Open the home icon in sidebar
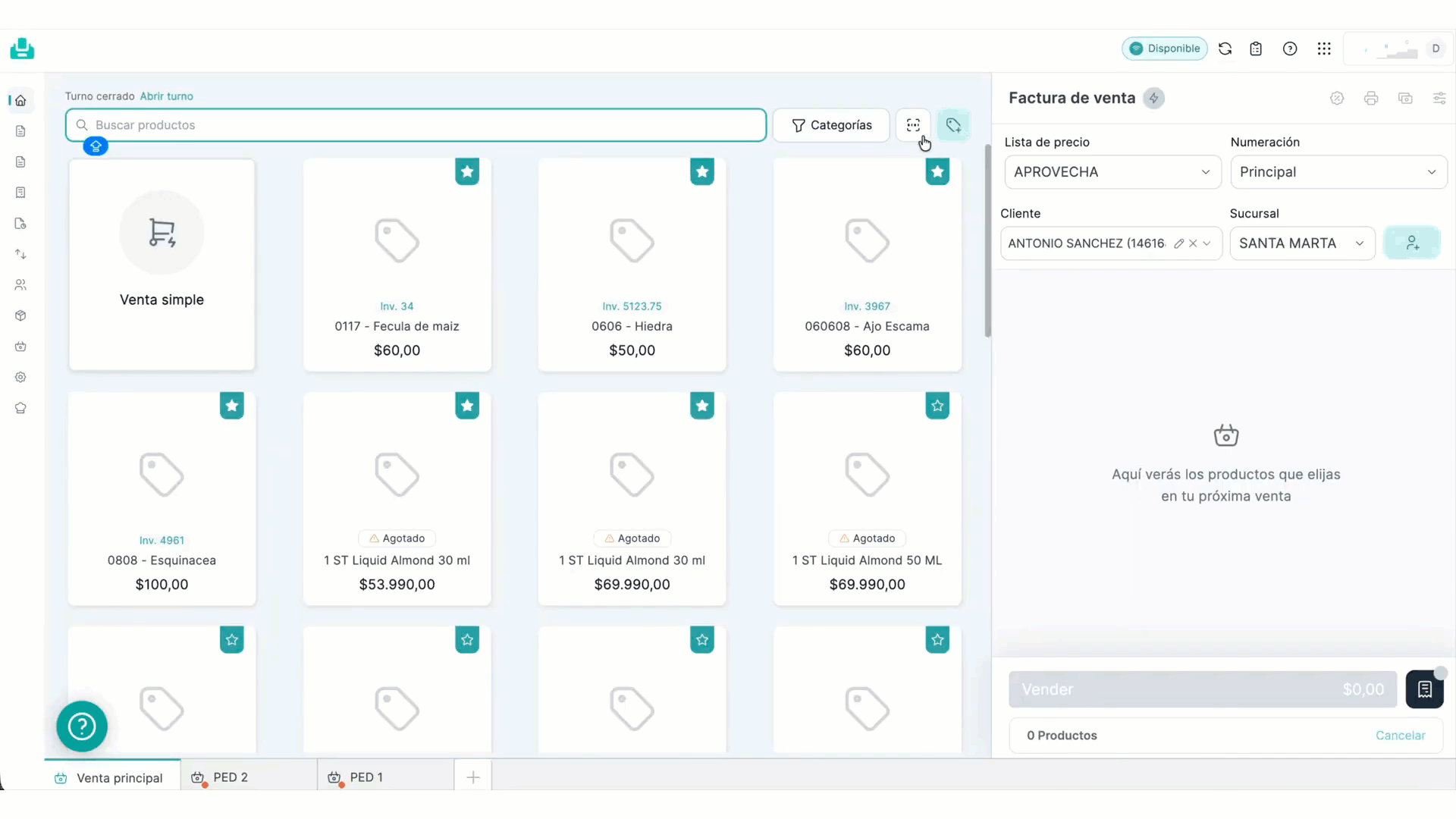1456x819 pixels. 20,100
